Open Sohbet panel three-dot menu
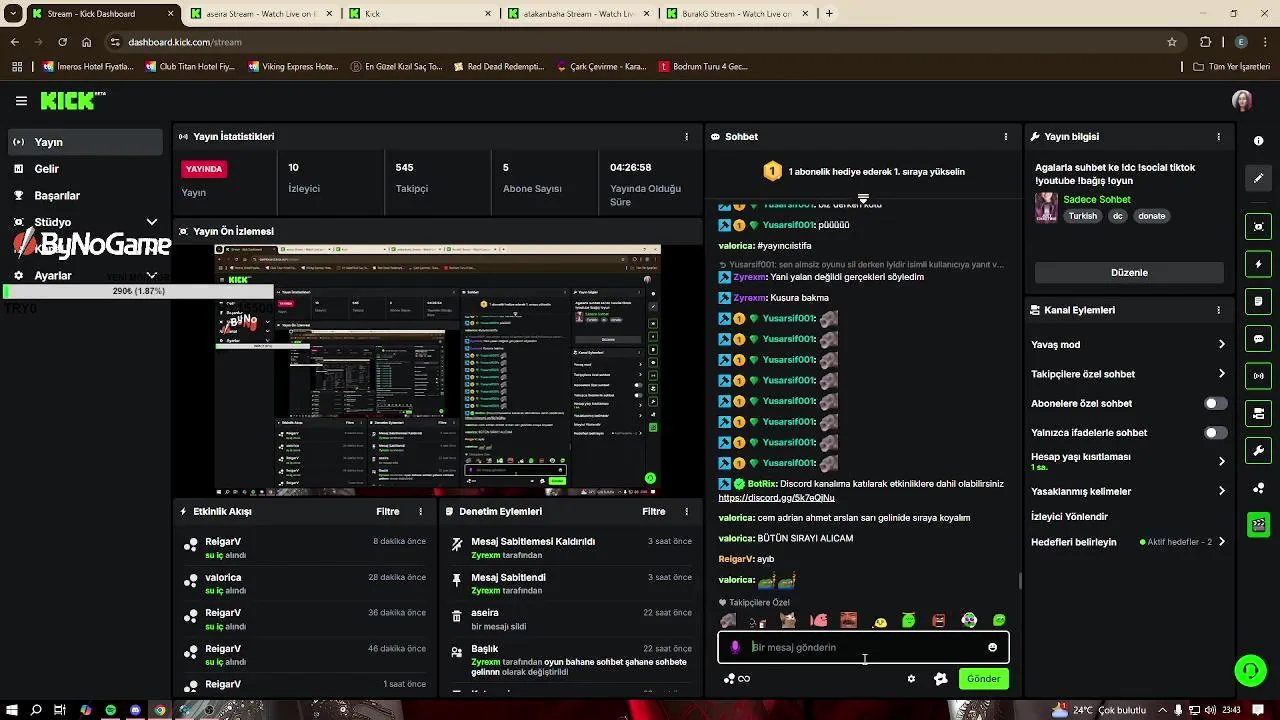Image resolution: width=1280 pixels, height=720 pixels. 1005,137
